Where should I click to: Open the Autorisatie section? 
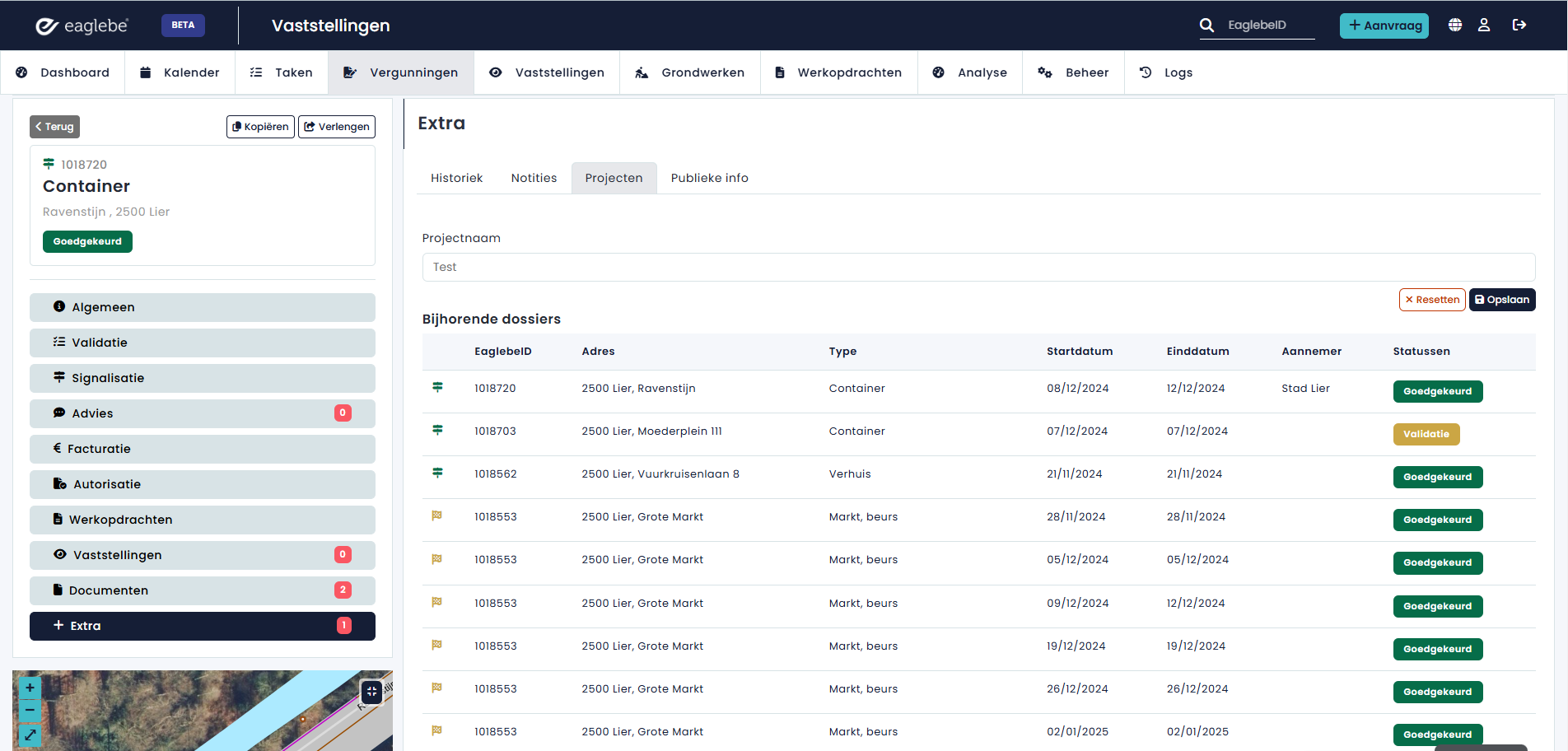point(203,484)
